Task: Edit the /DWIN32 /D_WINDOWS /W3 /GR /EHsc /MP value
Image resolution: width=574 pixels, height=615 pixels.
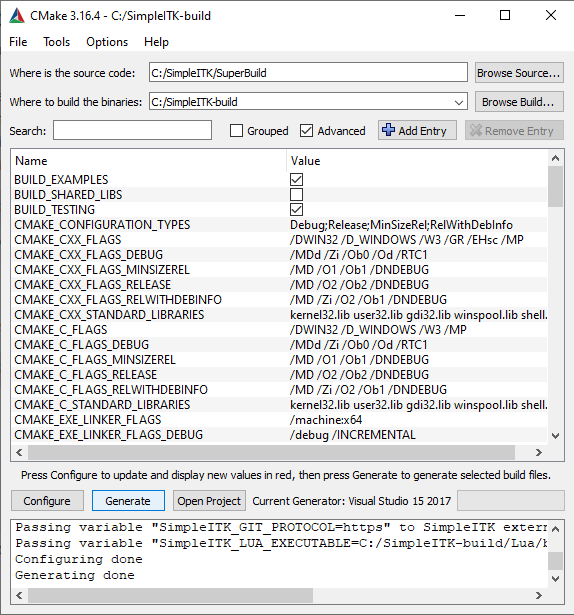Action: tap(406, 240)
